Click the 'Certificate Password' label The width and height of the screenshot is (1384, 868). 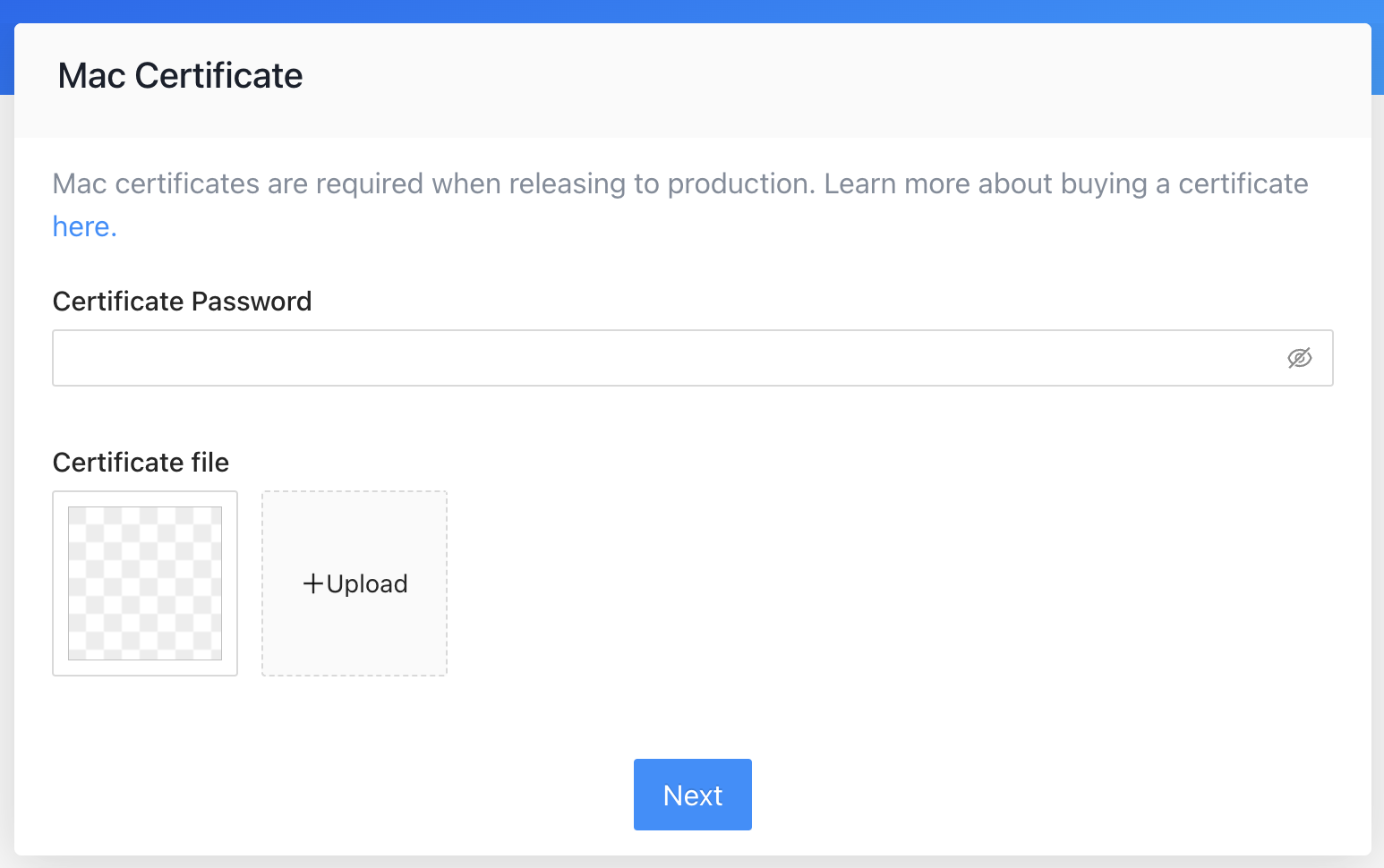tap(182, 302)
